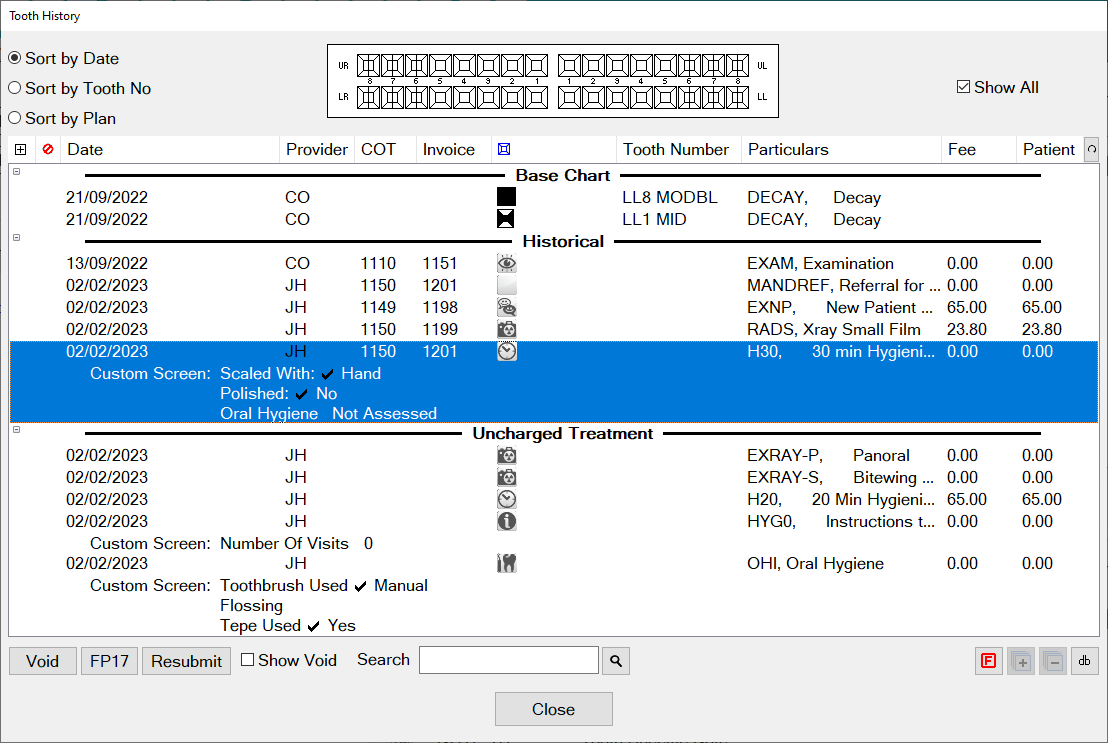The height and width of the screenshot is (743, 1108).
Task: Click the info icon on HYG0 row
Action: click(x=507, y=521)
